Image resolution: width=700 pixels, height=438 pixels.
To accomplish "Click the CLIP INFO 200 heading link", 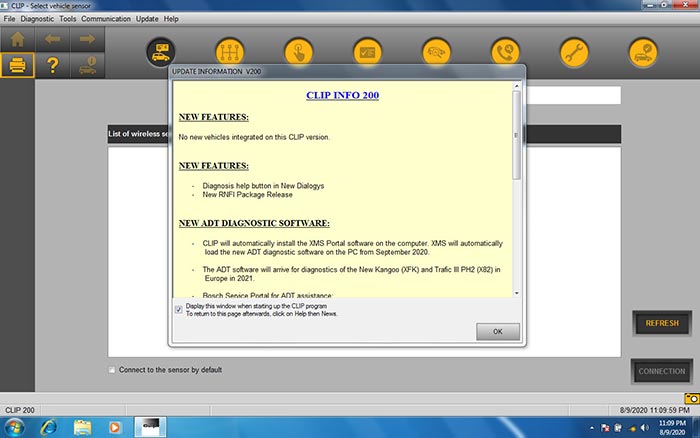I will (x=342, y=95).
